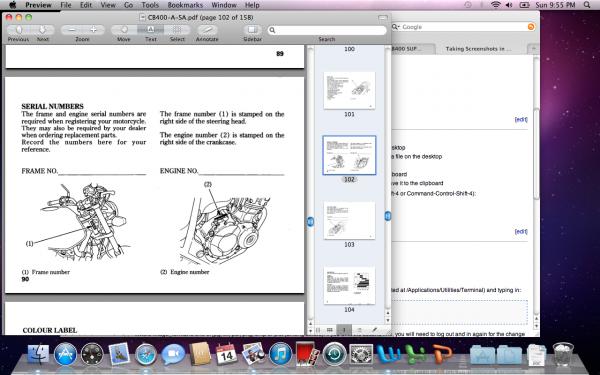Advance with the Next page toolbar arrow
600x375 pixels.
pos(42,30)
